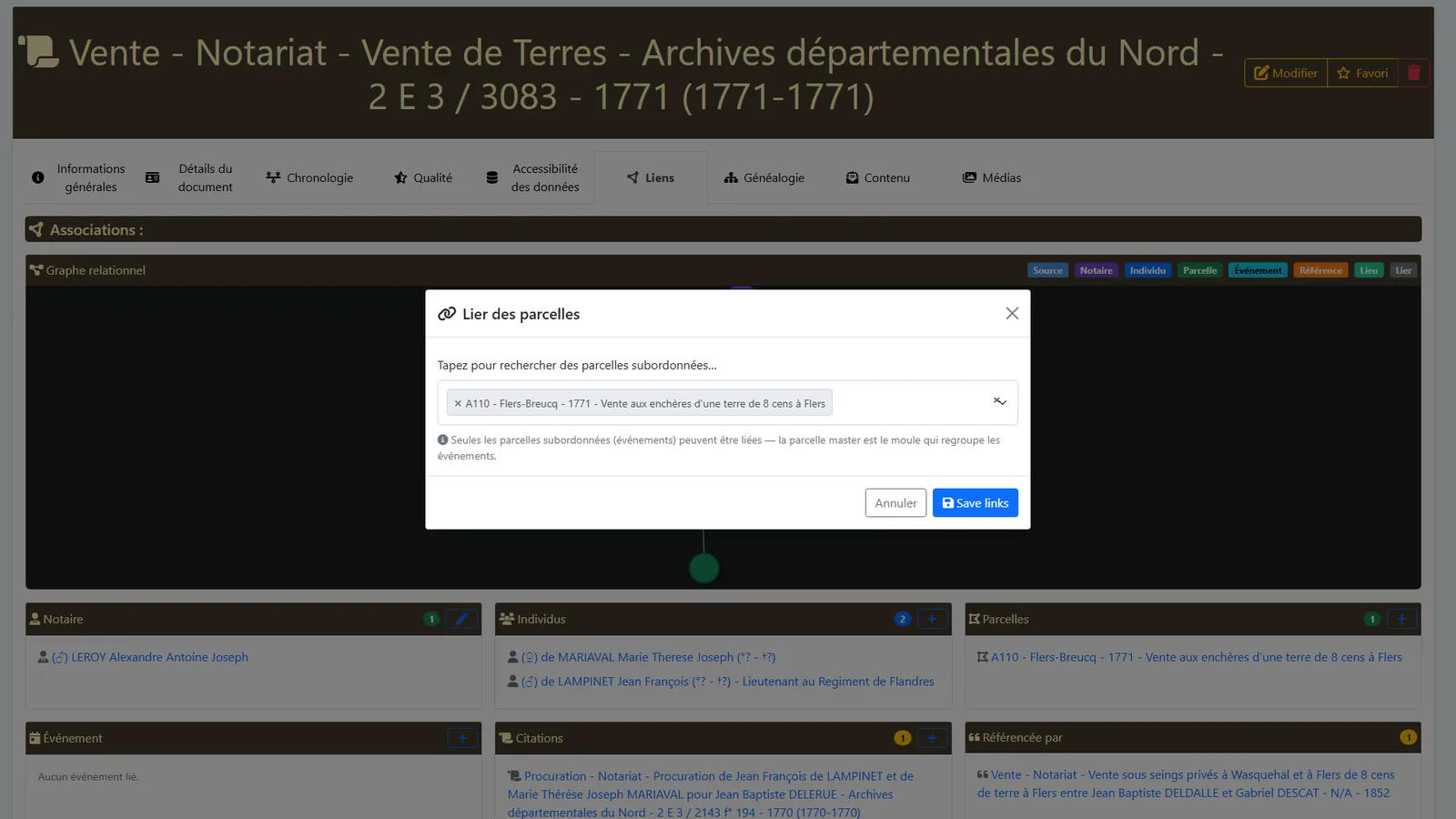The image size is (1456, 819).
Task: Click Parcelles count badge showing 1
Action: (x=1372, y=619)
